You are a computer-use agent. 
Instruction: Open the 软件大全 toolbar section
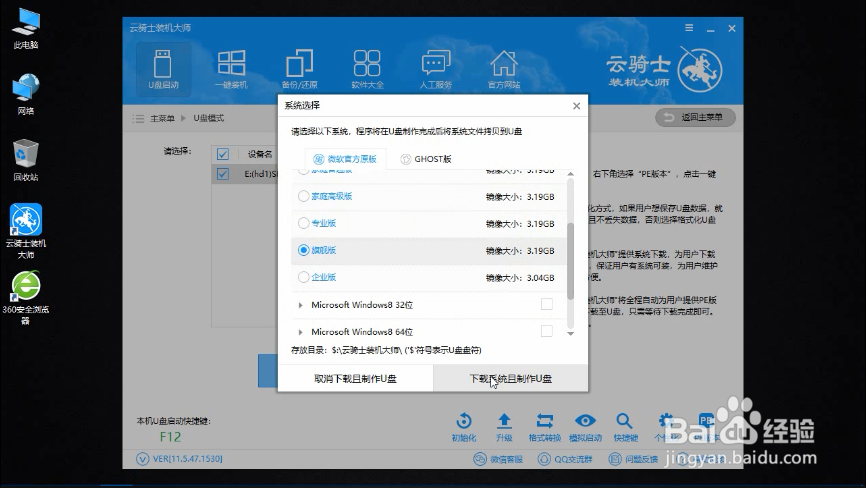367,69
